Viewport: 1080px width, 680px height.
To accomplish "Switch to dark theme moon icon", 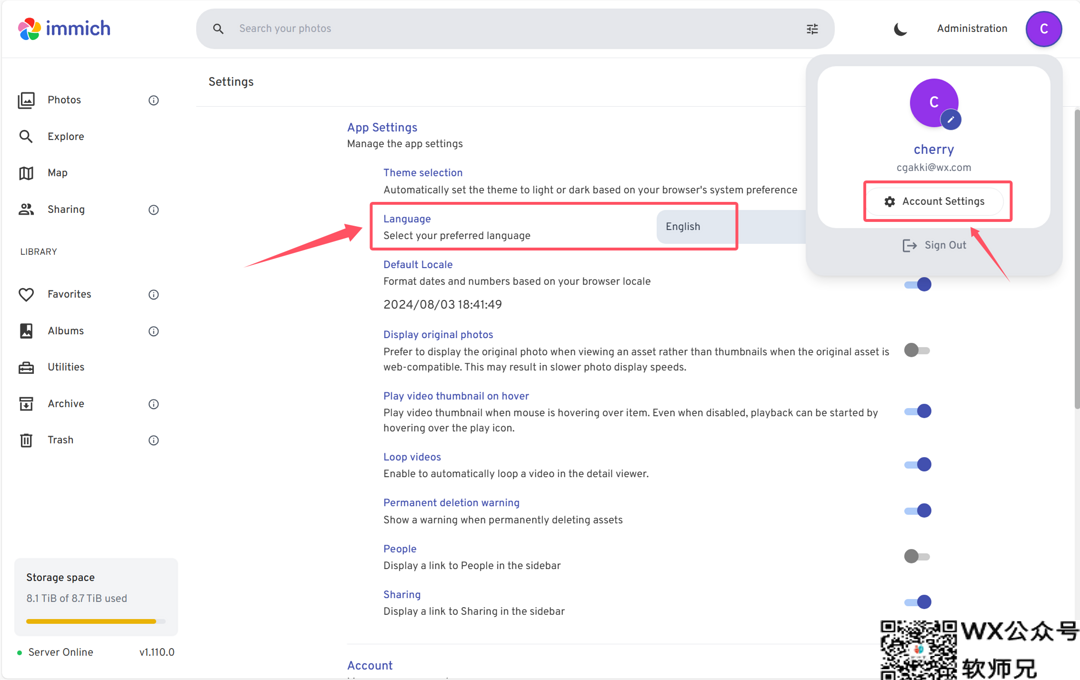I will tap(900, 29).
